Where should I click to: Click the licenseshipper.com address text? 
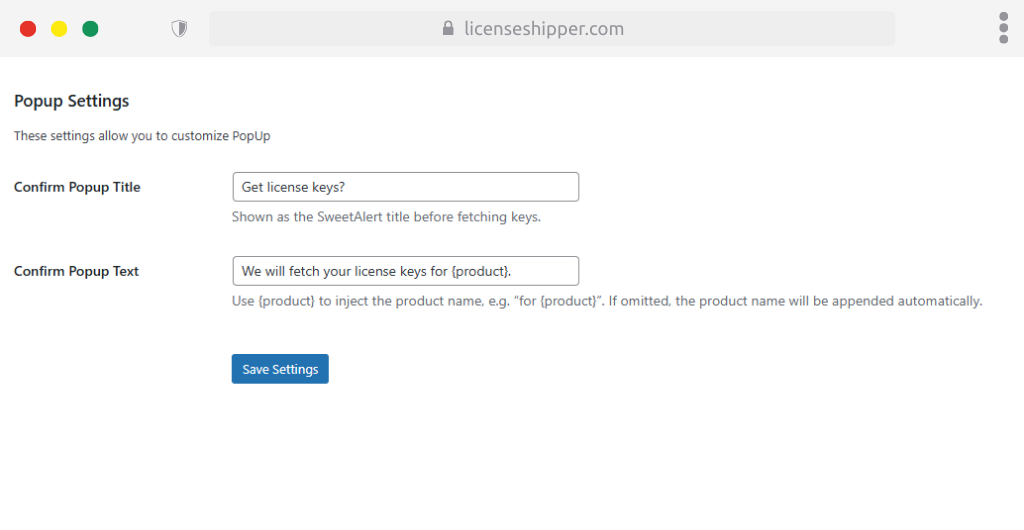544,29
